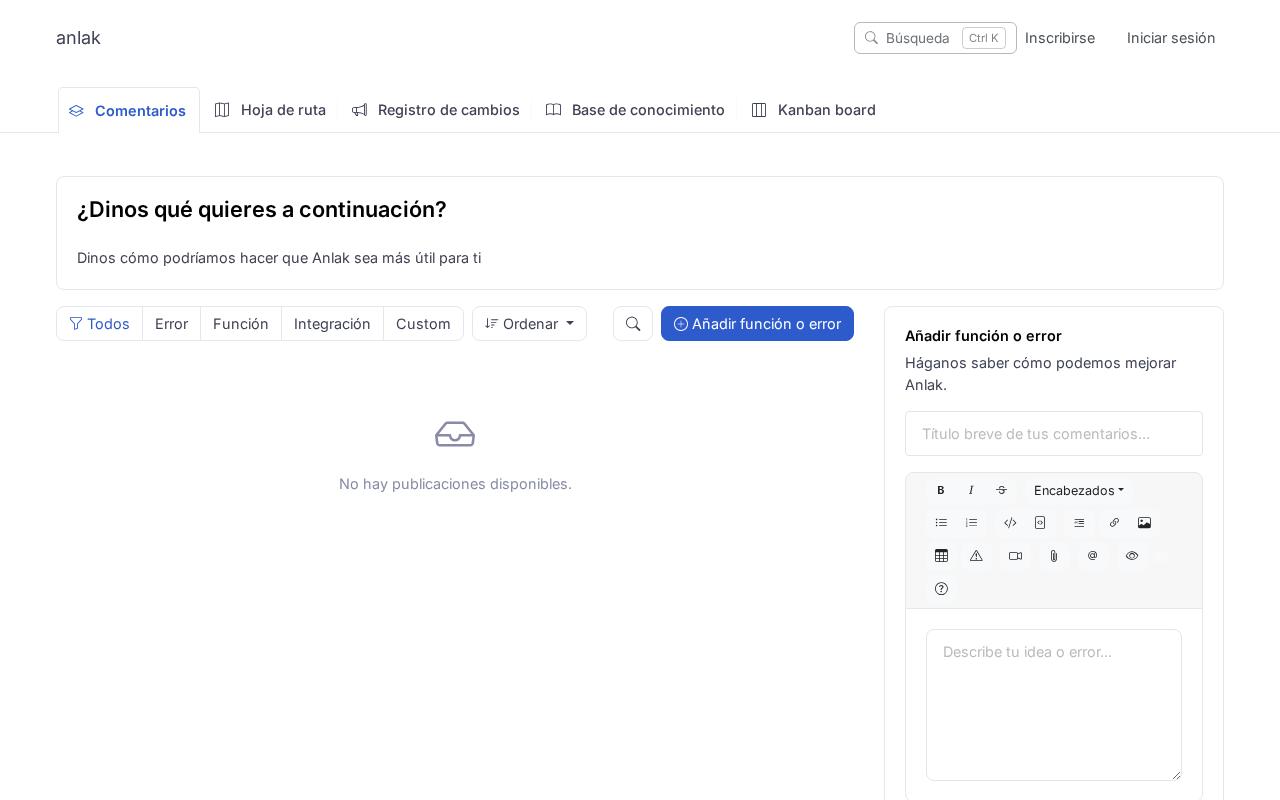1280x800 pixels.
Task: Insert a table in the editor
Action: click(x=941, y=555)
